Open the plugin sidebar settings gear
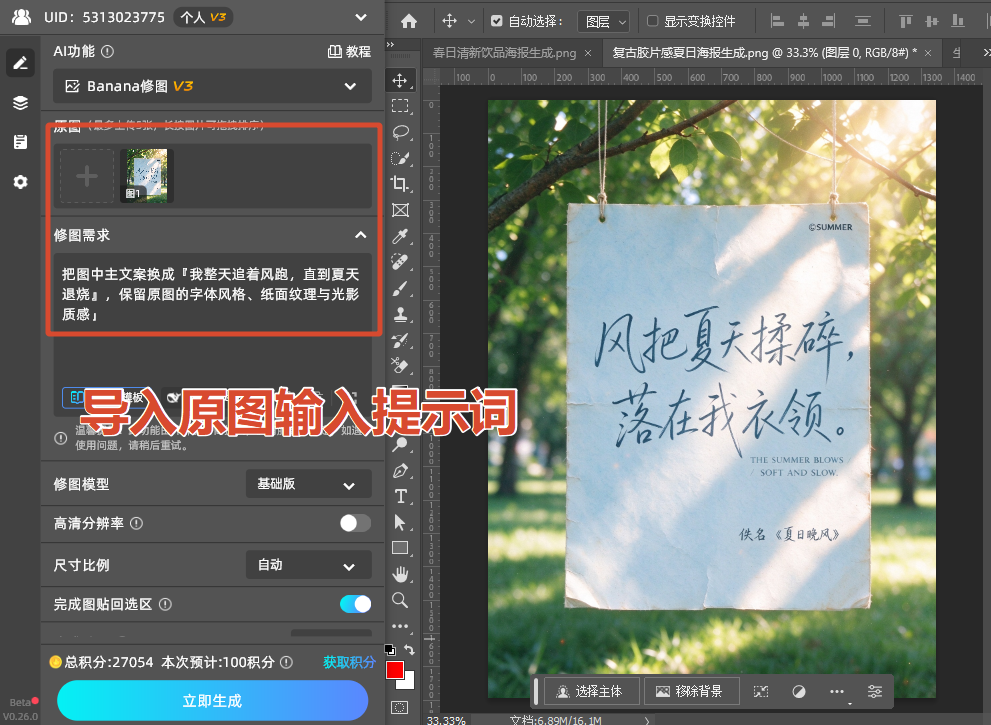Viewport: 991px width, 725px height. click(x=20, y=182)
